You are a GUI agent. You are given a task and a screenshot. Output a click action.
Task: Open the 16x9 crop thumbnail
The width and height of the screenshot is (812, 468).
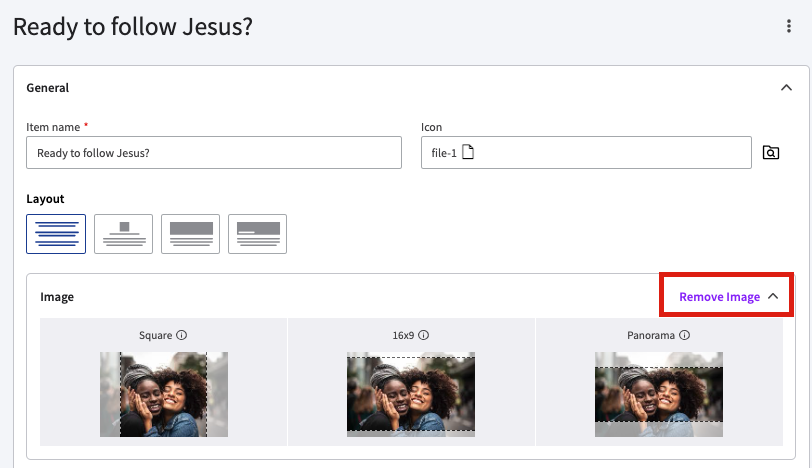click(x=411, y=394)
